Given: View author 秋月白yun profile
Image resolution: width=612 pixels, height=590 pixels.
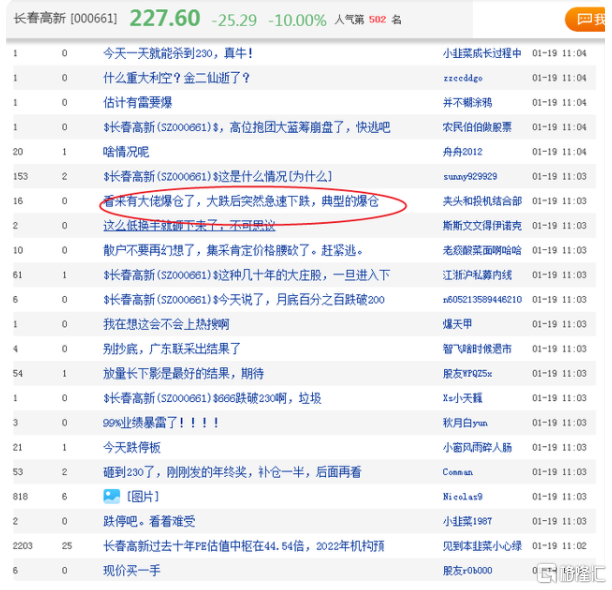Looking at the screenshot, I should (465, 423).
